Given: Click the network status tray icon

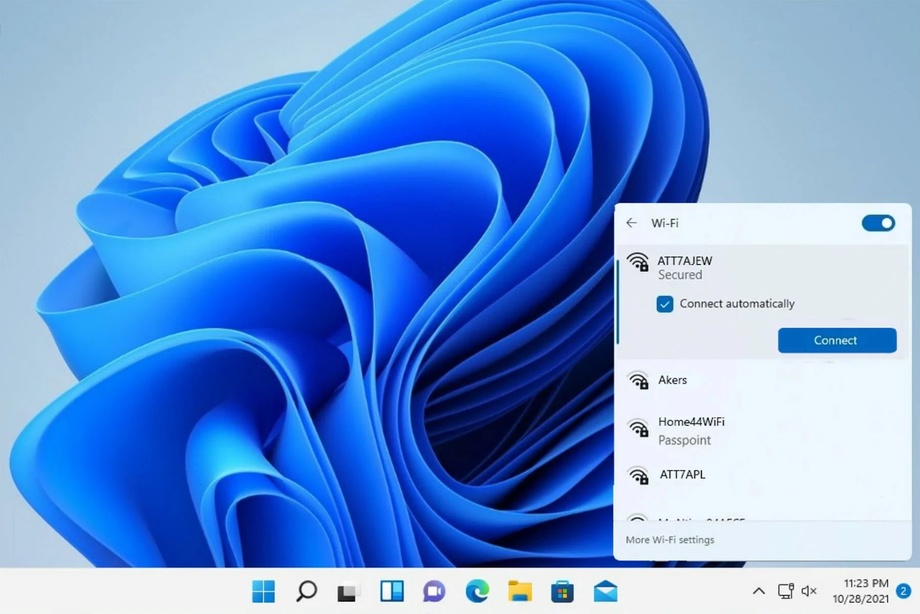Looking at the screenshot, I should pyautogui.click(x=786, y=591).
